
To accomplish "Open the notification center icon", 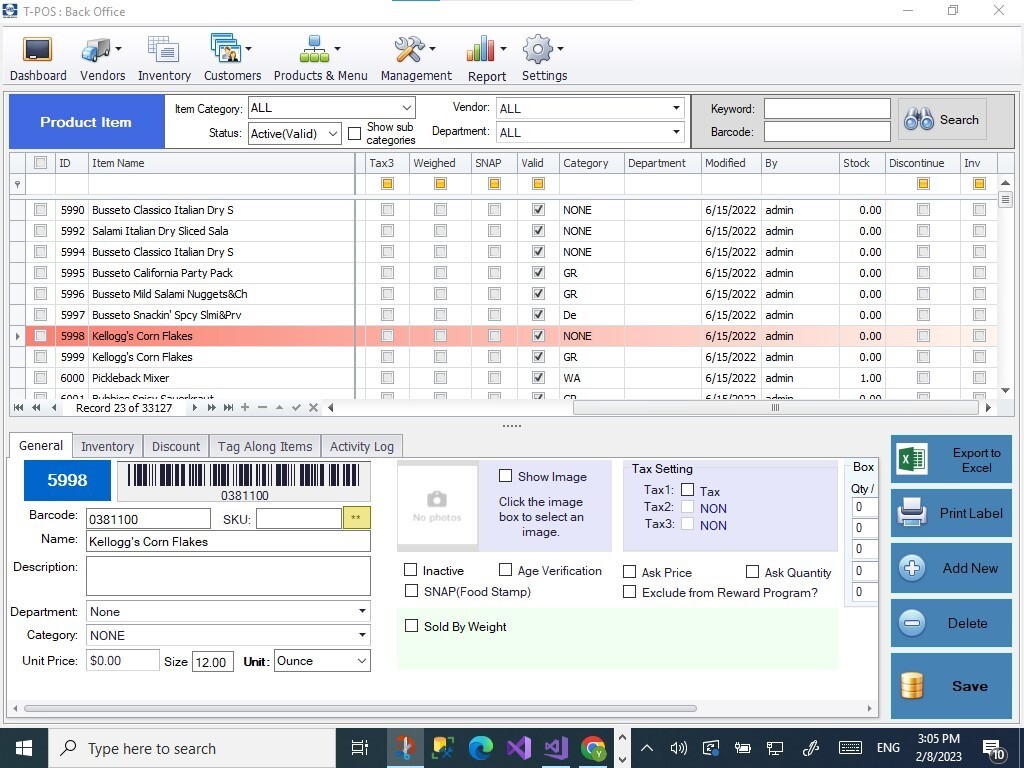I will tap(993, 750).
